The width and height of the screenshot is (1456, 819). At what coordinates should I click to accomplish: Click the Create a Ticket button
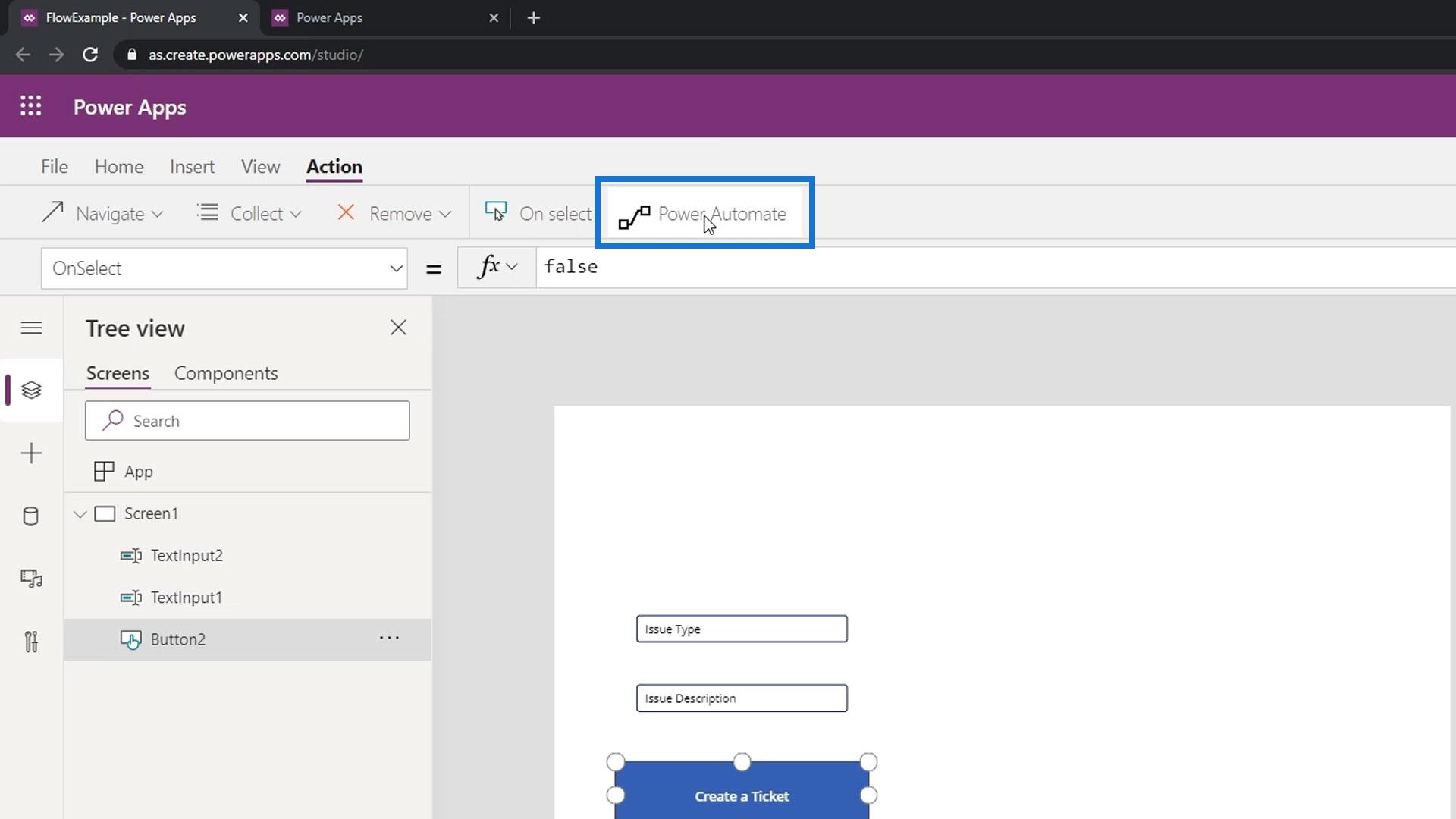point(742,795)
